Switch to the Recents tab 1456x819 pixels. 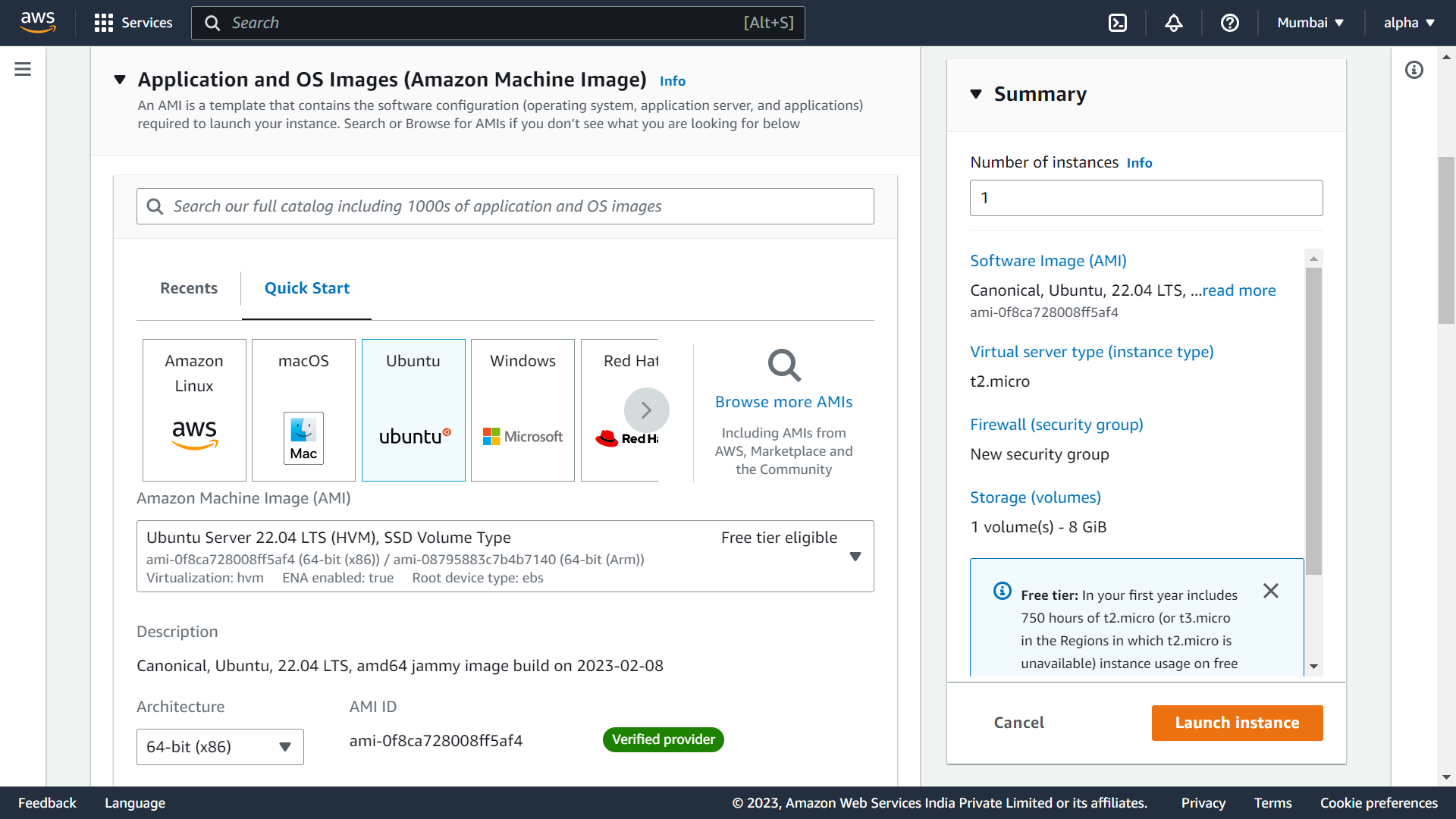(x=189, y=288)
